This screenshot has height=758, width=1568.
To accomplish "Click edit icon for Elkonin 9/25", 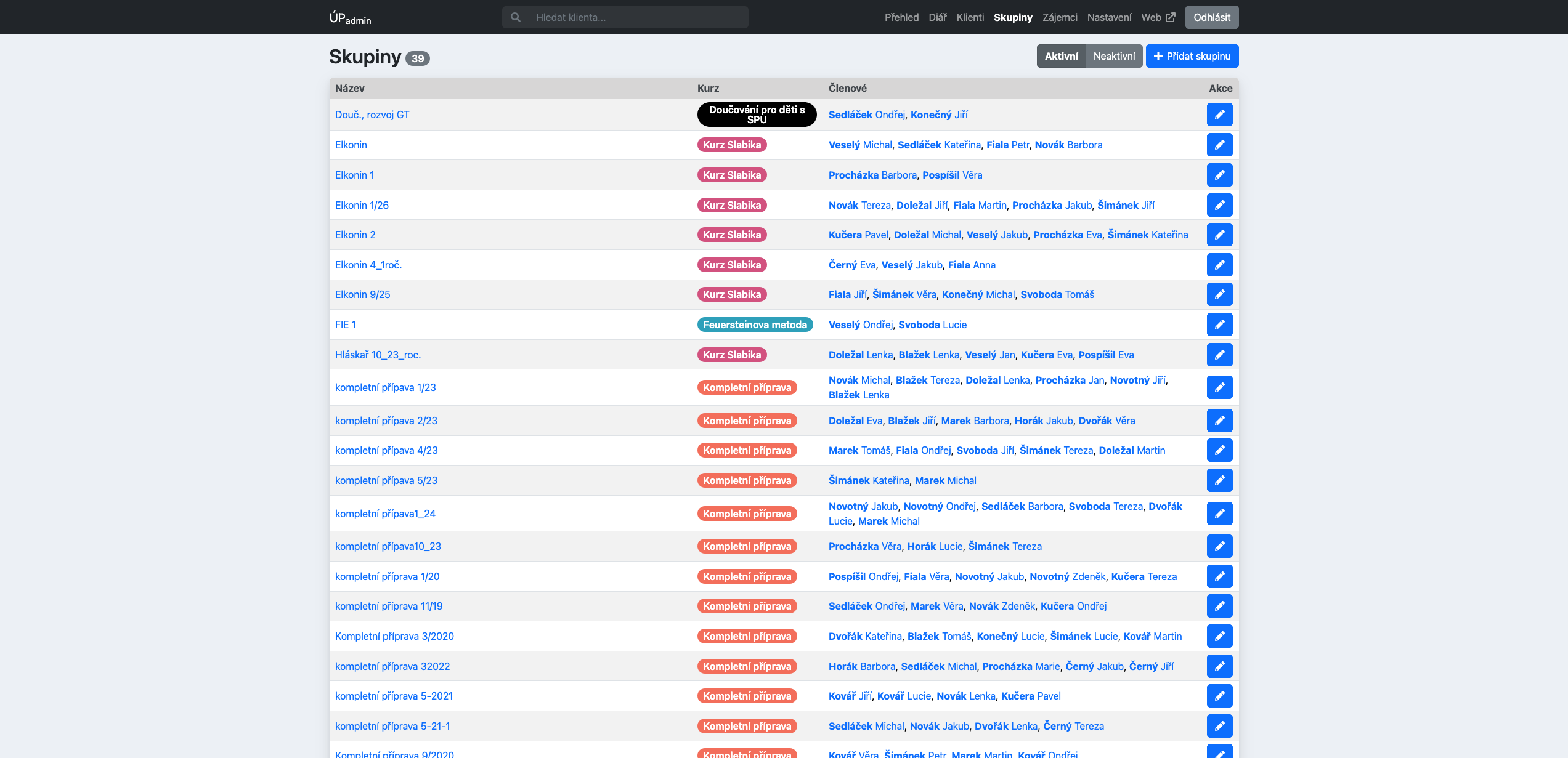I will 1219,294.
